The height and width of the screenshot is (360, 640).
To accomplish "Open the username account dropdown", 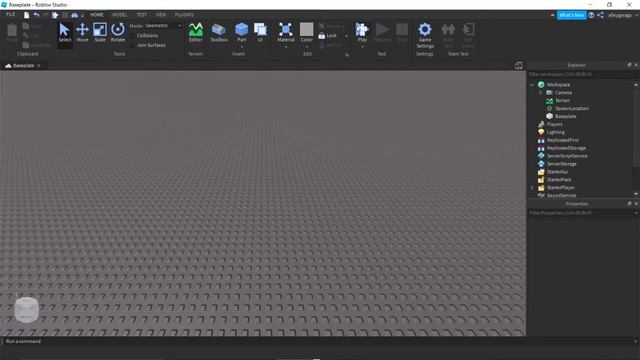I will 623,15.
